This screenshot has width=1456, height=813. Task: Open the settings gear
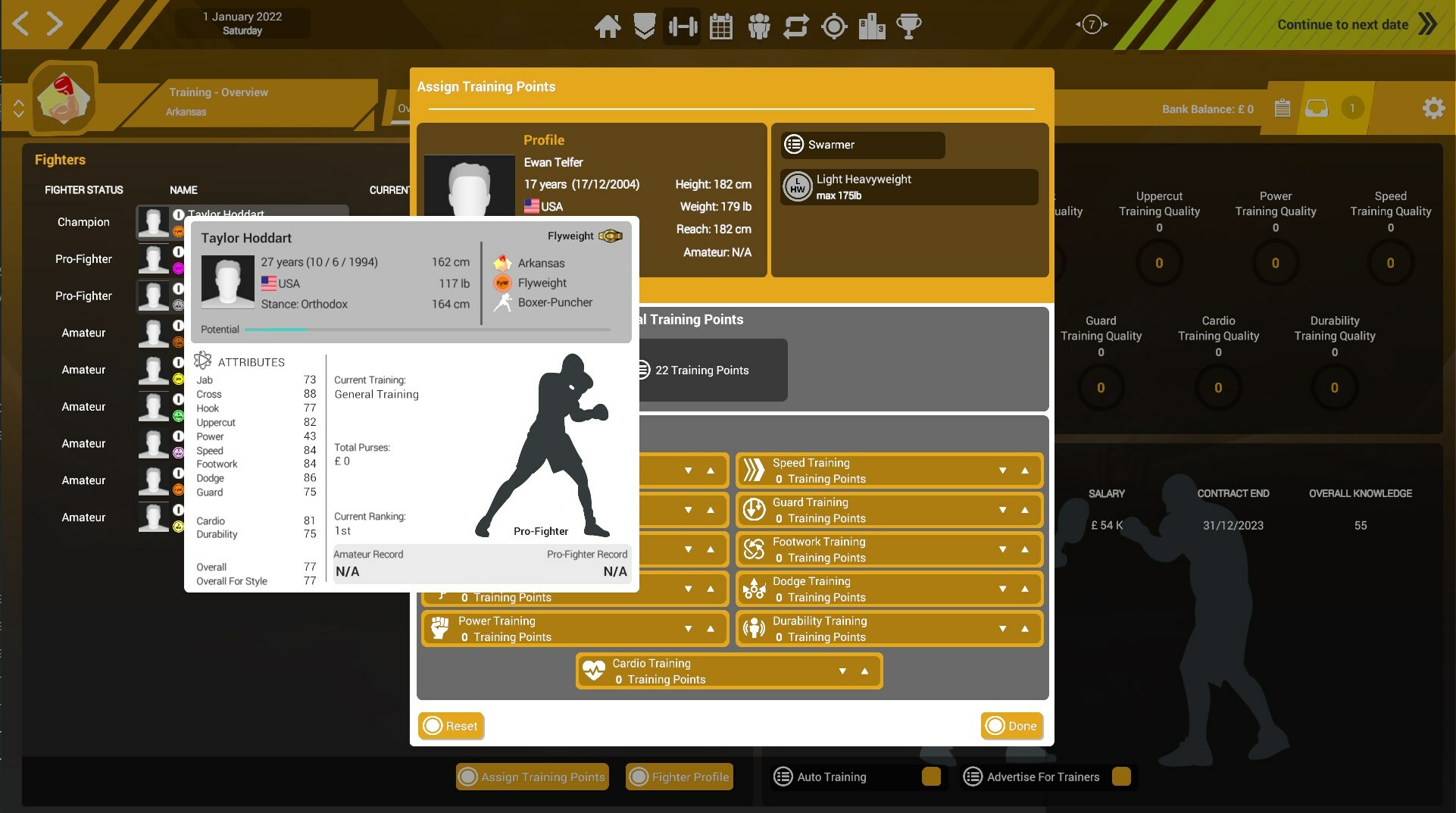tap(1433, 108)
